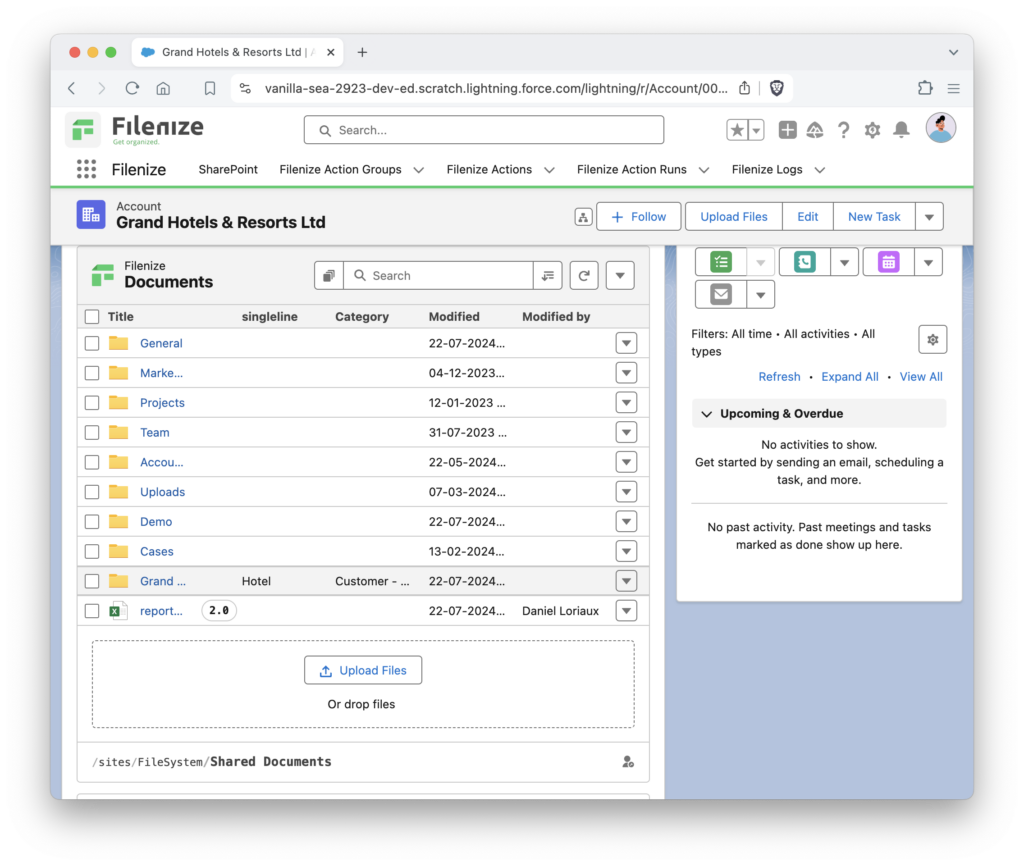This screenshot has height=866, width=1024.
Task: Check the Uploads folder checkbox
Action: tap(92, 492)
